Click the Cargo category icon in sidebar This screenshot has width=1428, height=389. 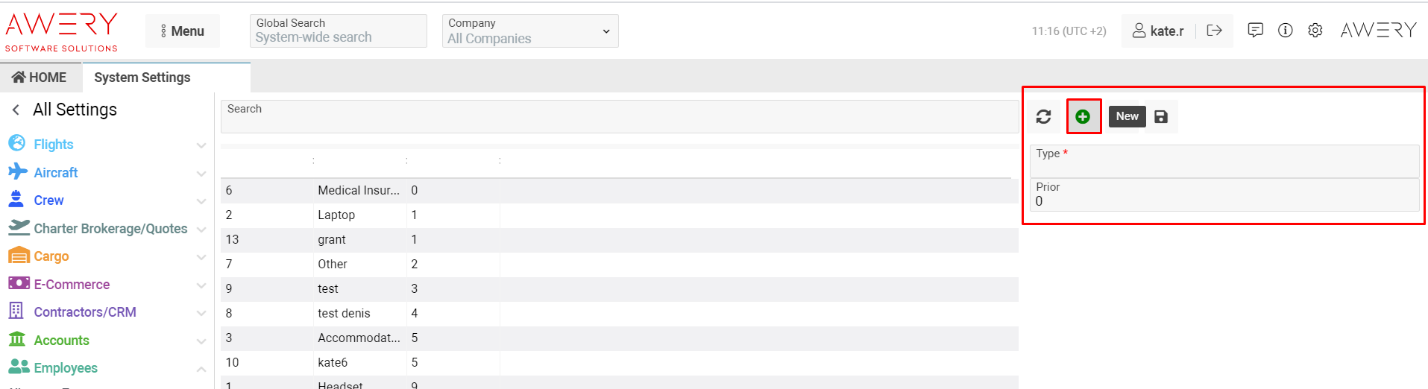[x=19, y=256]
